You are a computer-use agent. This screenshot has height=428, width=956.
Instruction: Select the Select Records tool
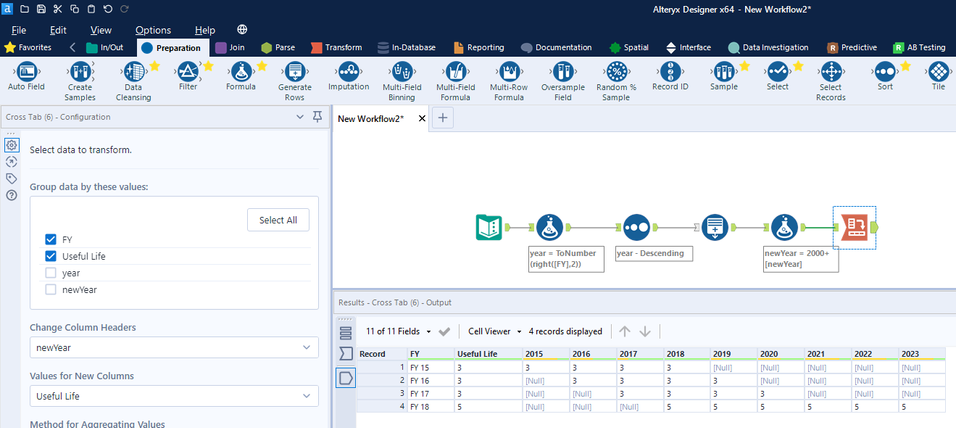[x=830, y=81]
